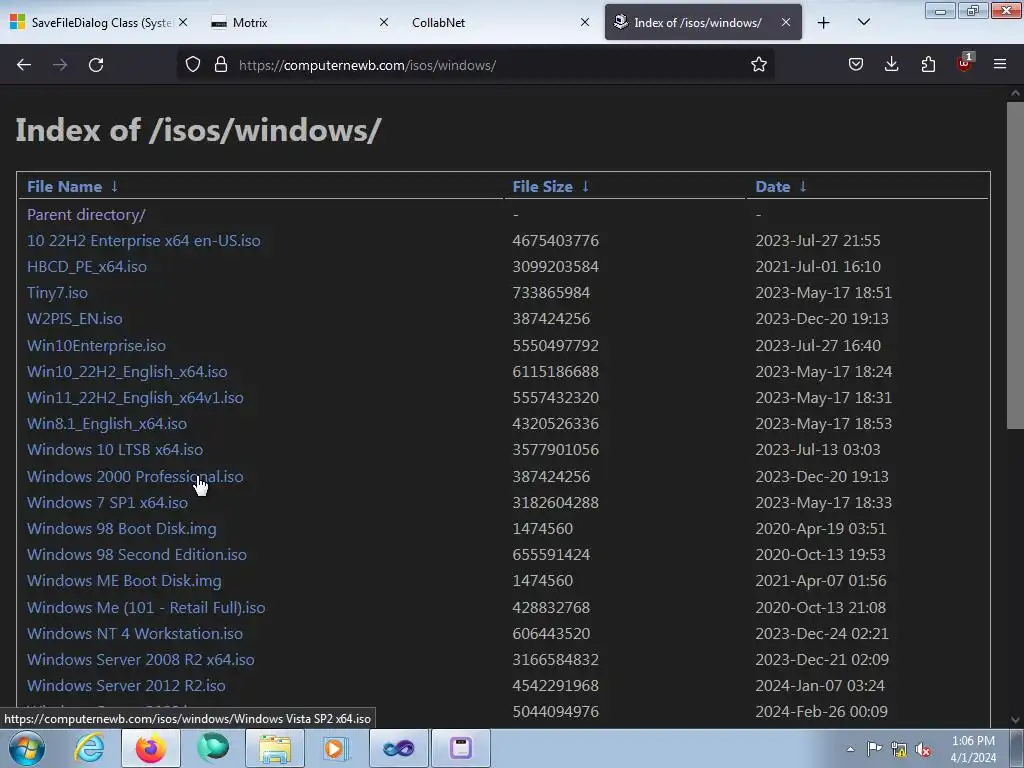Download Windows Server 2008 R2 x64.iso
Image resolution: width=1024 pixels, height=768 pixels.
tap(140, 660)
